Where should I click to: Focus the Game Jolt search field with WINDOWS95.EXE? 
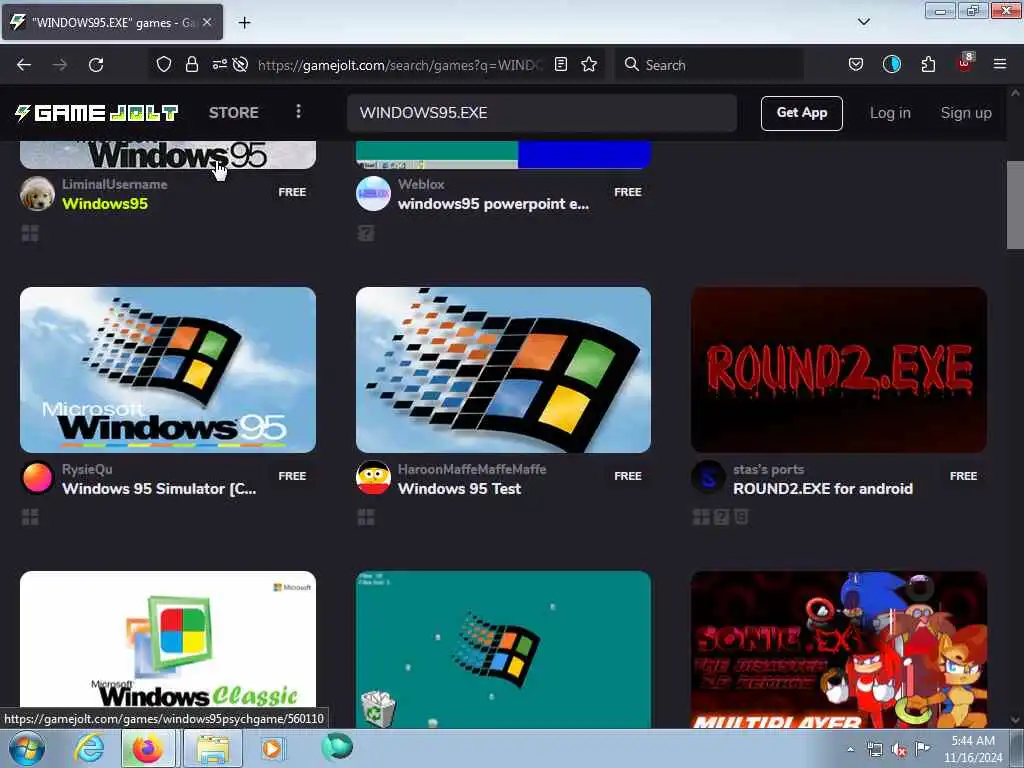click(542, 112)
